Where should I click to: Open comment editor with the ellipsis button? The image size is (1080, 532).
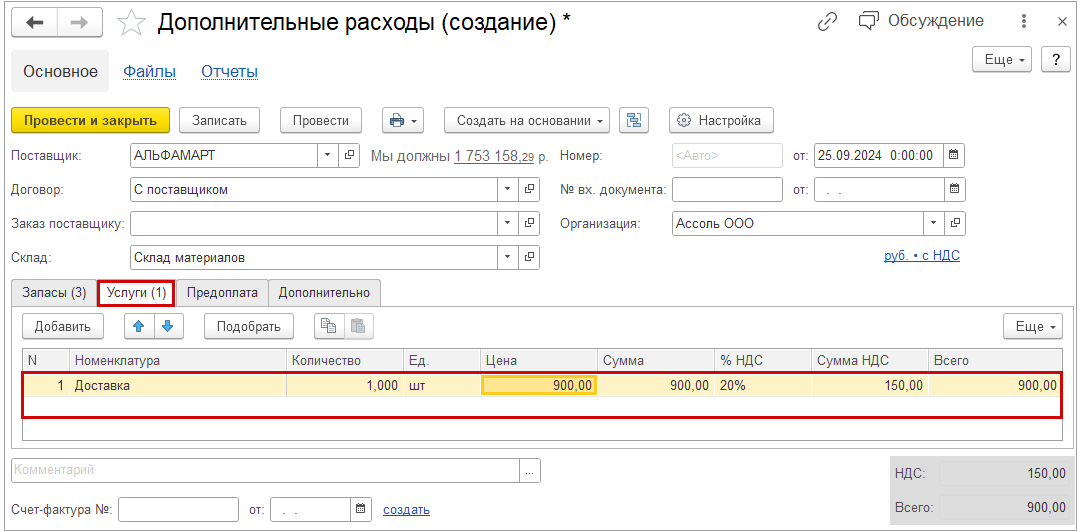pos(530,471)
